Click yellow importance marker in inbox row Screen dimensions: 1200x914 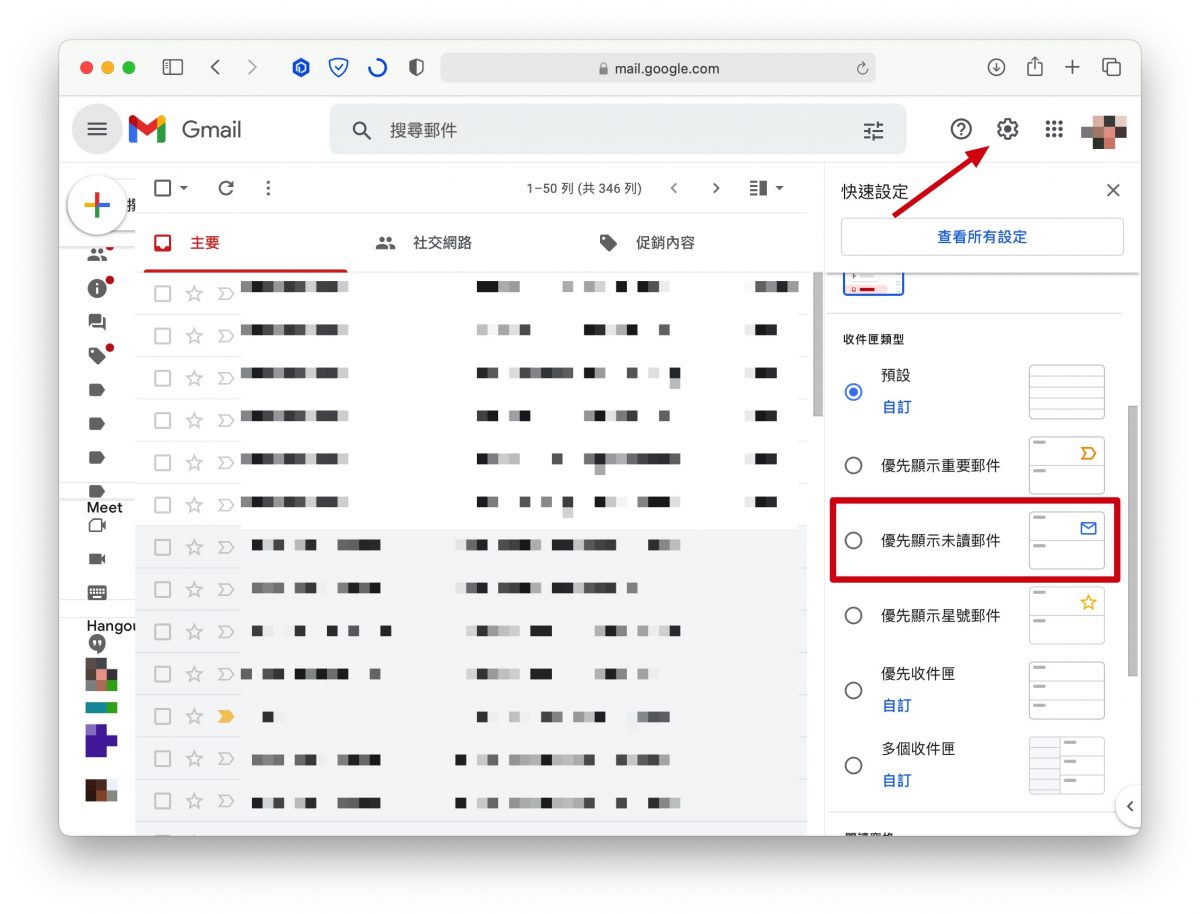226,716
